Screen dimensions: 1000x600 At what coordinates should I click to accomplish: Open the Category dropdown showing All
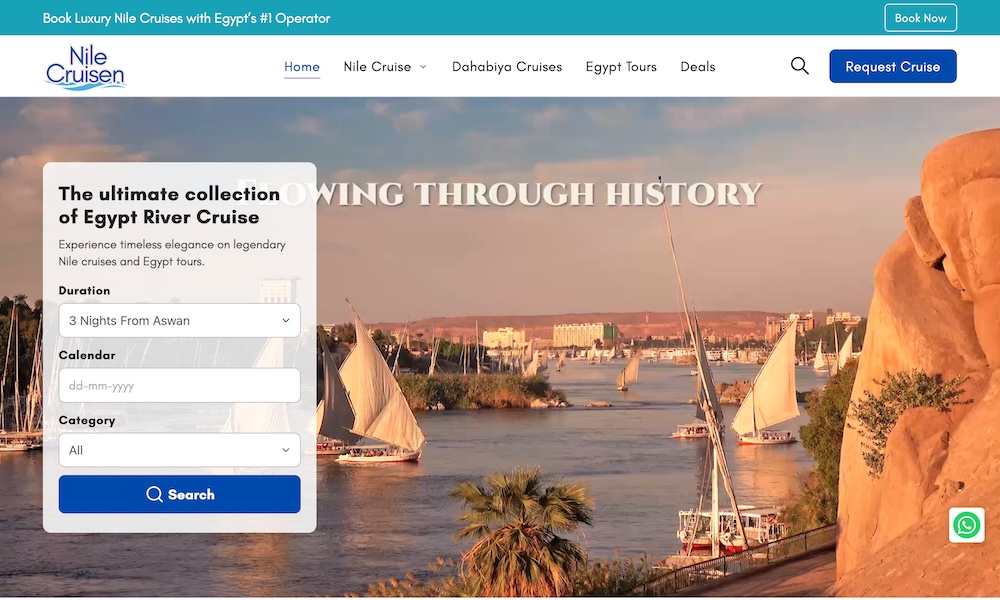[x=179, y=450]
